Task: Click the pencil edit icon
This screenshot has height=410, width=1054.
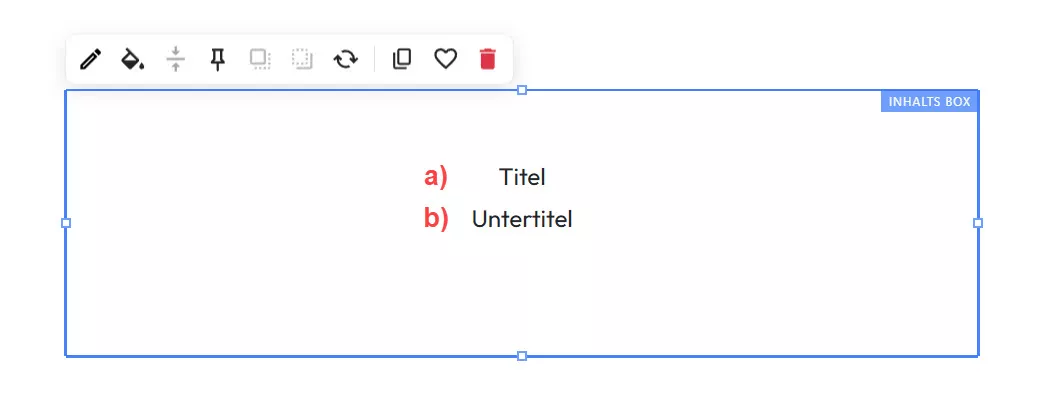Action: pyautogui.click(x=90, y=60)
